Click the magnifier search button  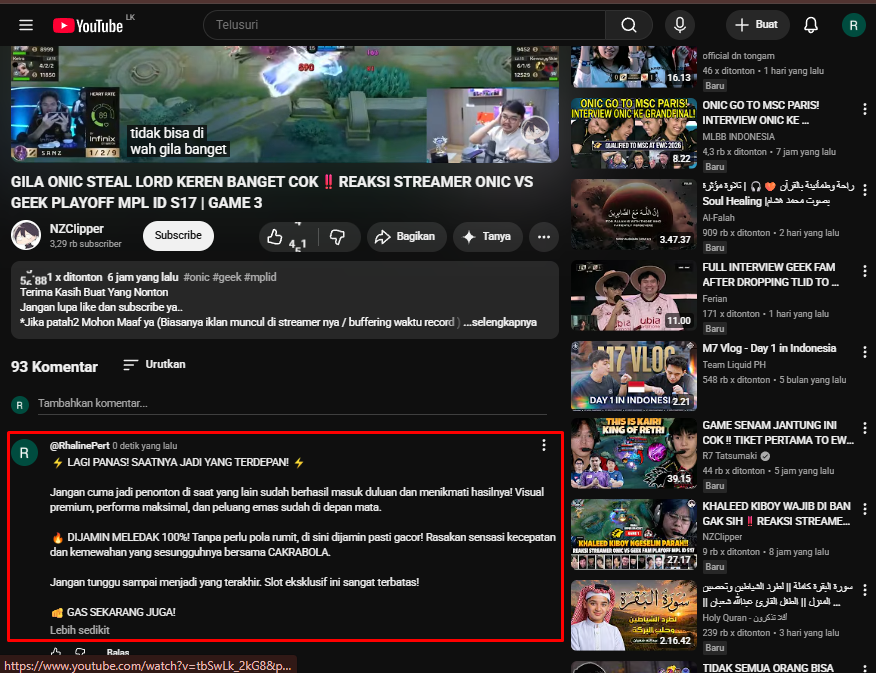[x=629, y=25]
